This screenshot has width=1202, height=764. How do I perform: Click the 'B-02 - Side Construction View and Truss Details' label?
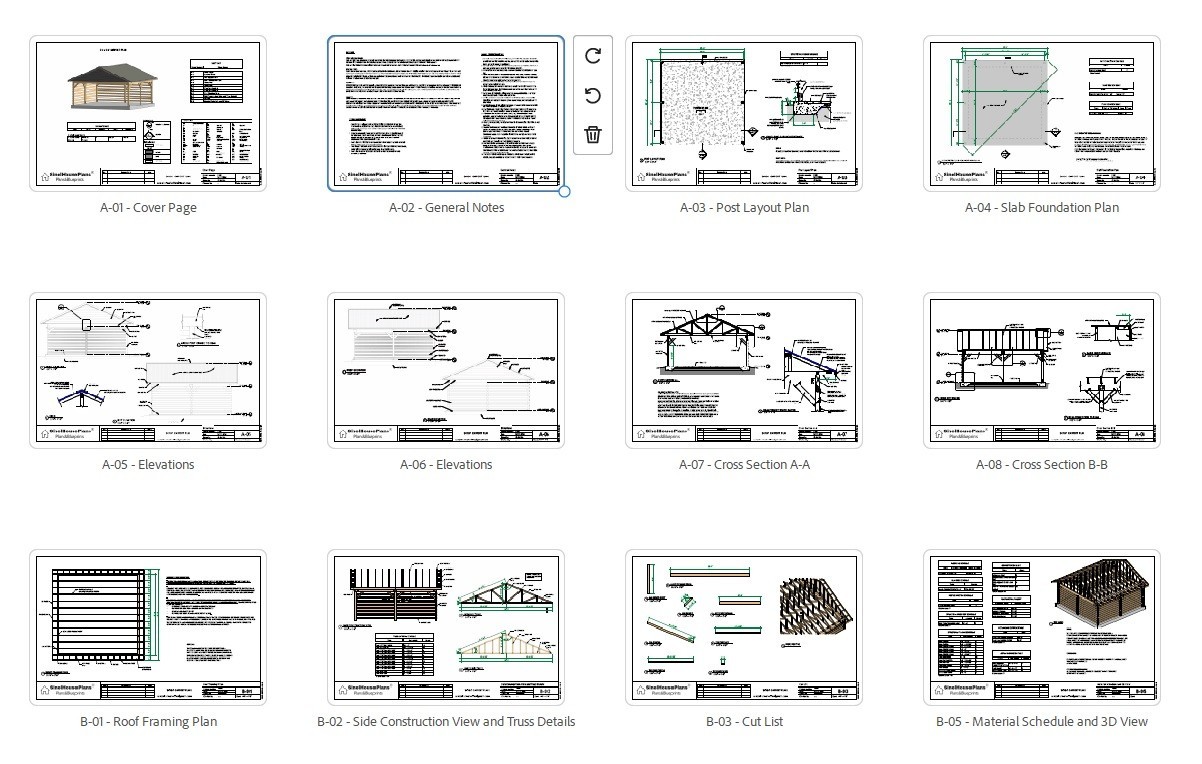point(446,721)
